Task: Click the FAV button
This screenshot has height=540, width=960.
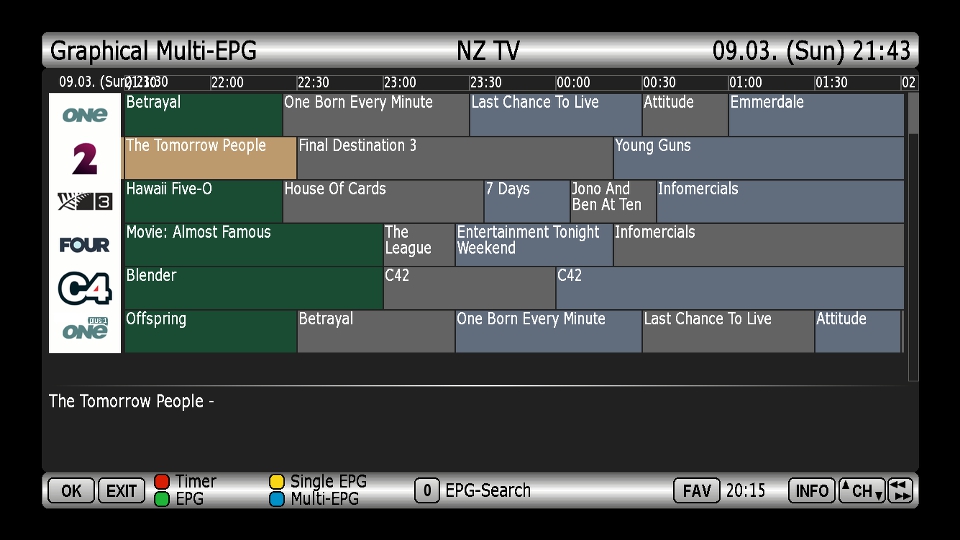Action: (x=697, y=491)
